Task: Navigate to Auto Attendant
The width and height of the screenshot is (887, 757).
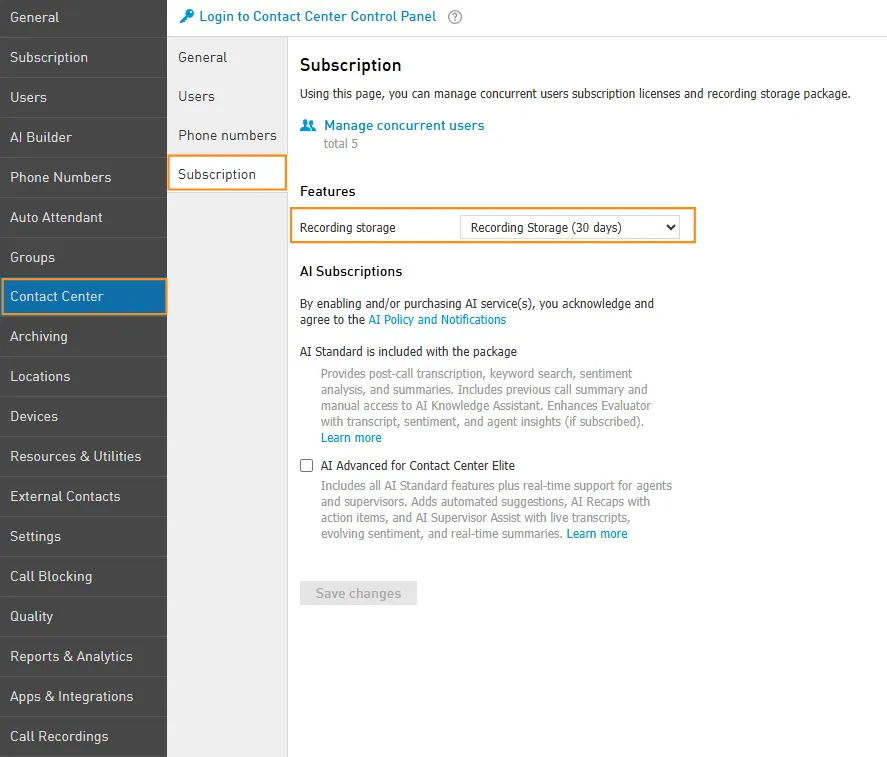Action: [83, 217]
